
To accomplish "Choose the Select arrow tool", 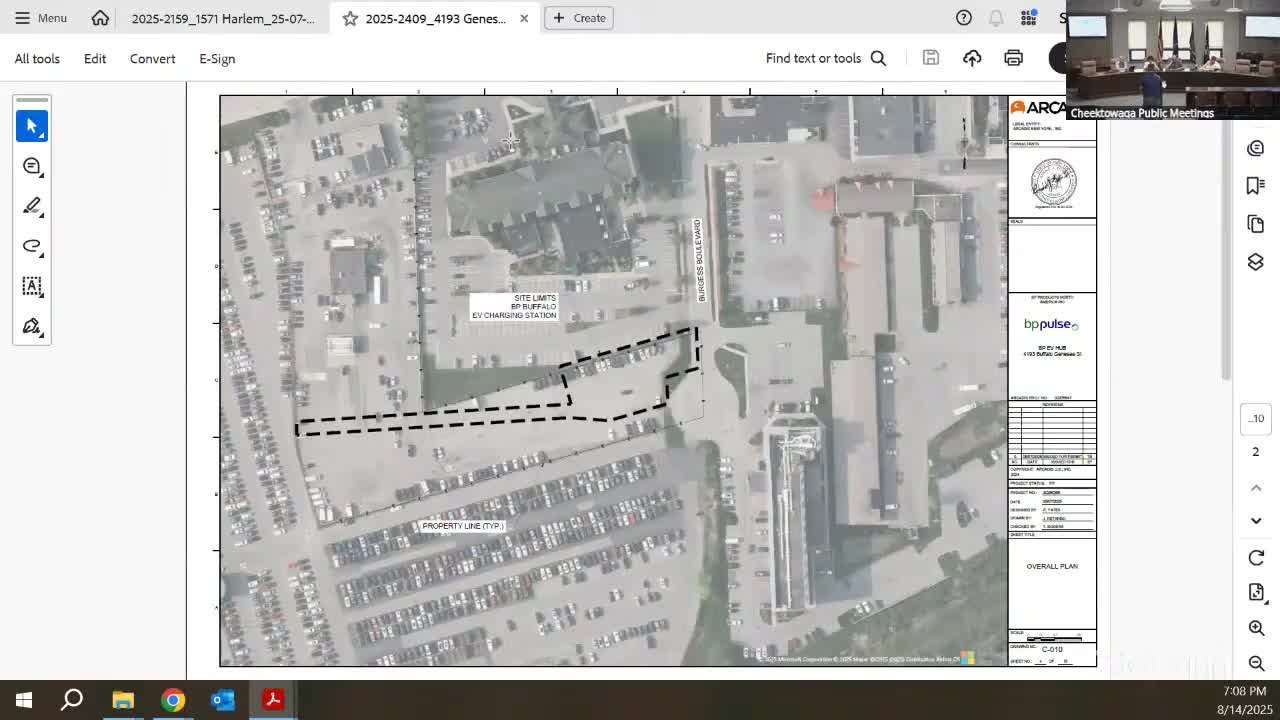I will [x=32, y=126].
